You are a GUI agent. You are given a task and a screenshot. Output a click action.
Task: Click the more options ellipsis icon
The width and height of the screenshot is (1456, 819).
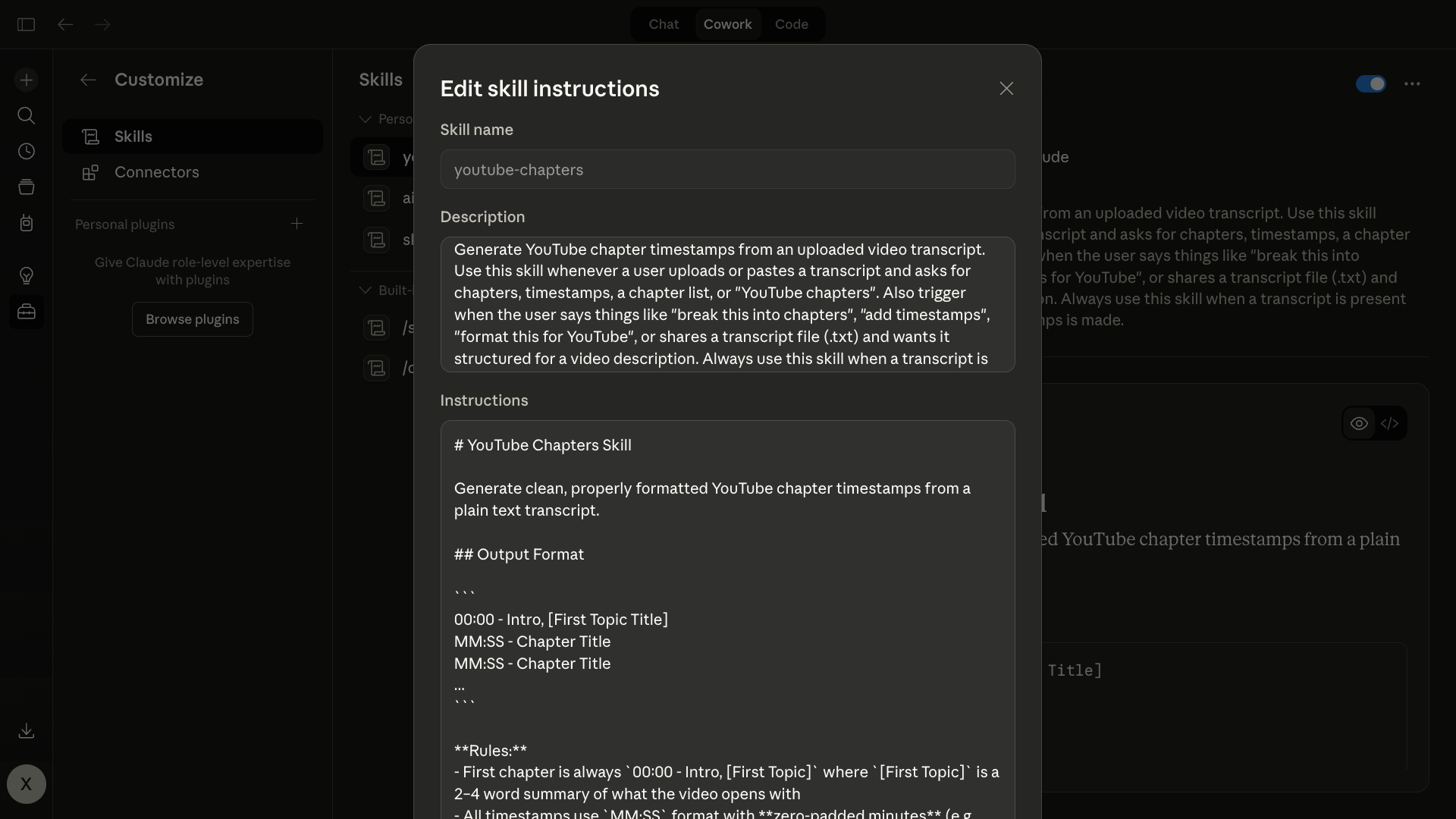[1411, 83]
